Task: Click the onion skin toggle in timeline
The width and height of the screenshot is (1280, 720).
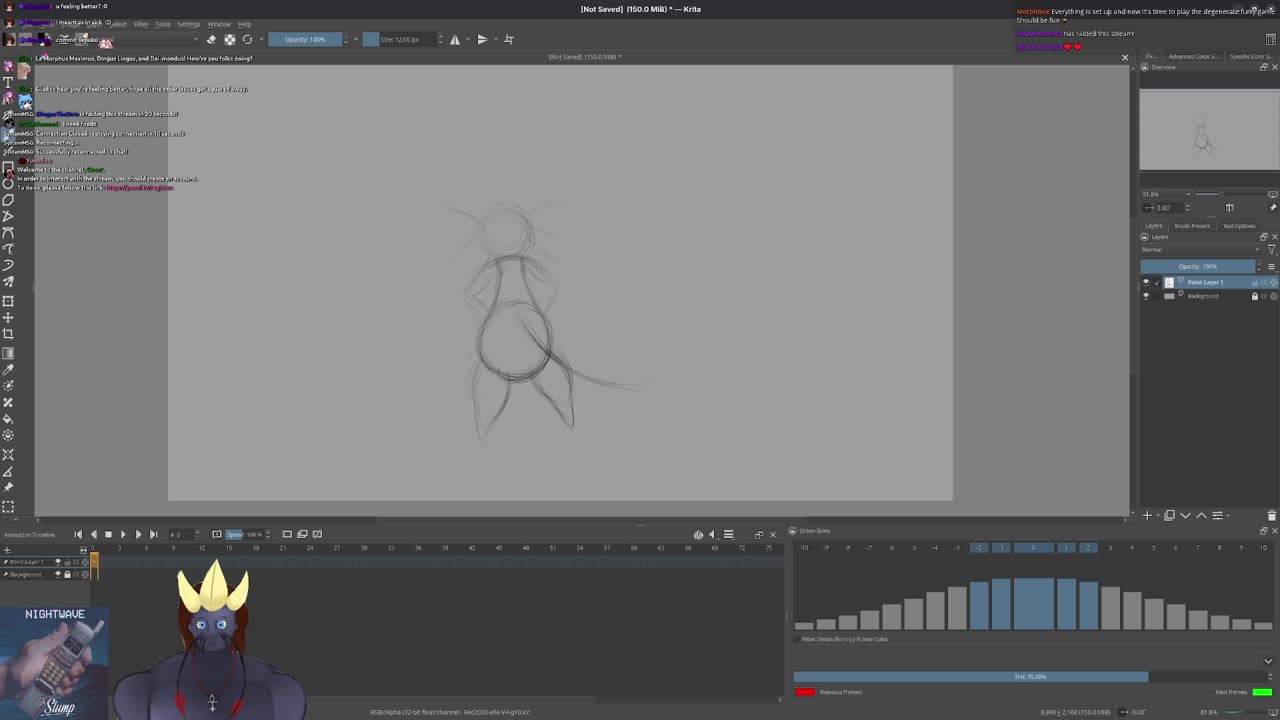Action: pyautogui.click(x=698, y=534)
